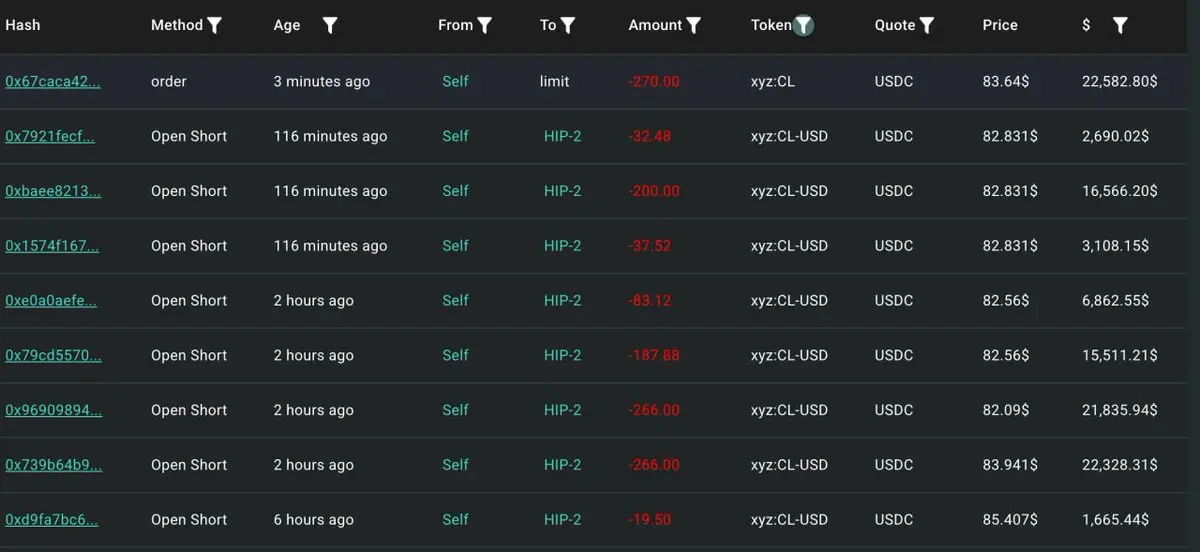Open transaction hash 0x67caca42
This screenshot has height=552, width=1200.
pos(52,82)
